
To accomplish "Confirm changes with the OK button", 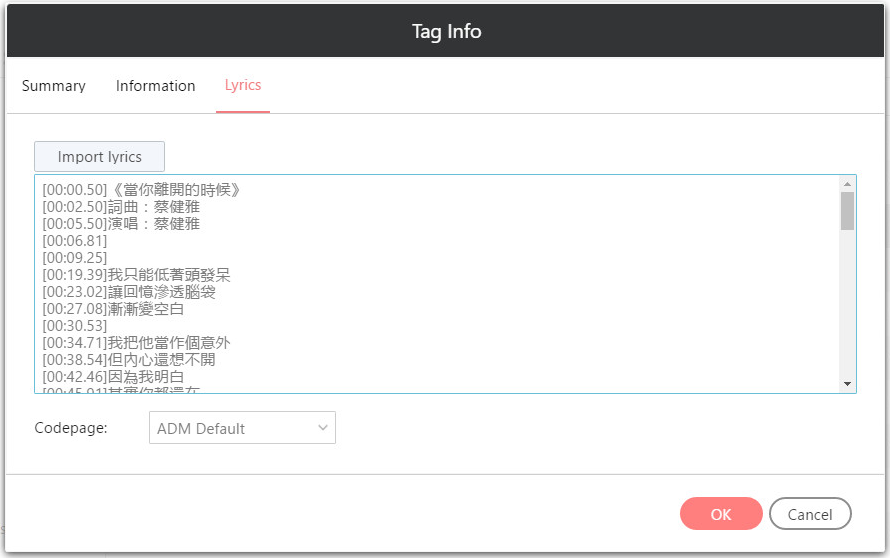I will pyautogui.click(x=721, y=514).
